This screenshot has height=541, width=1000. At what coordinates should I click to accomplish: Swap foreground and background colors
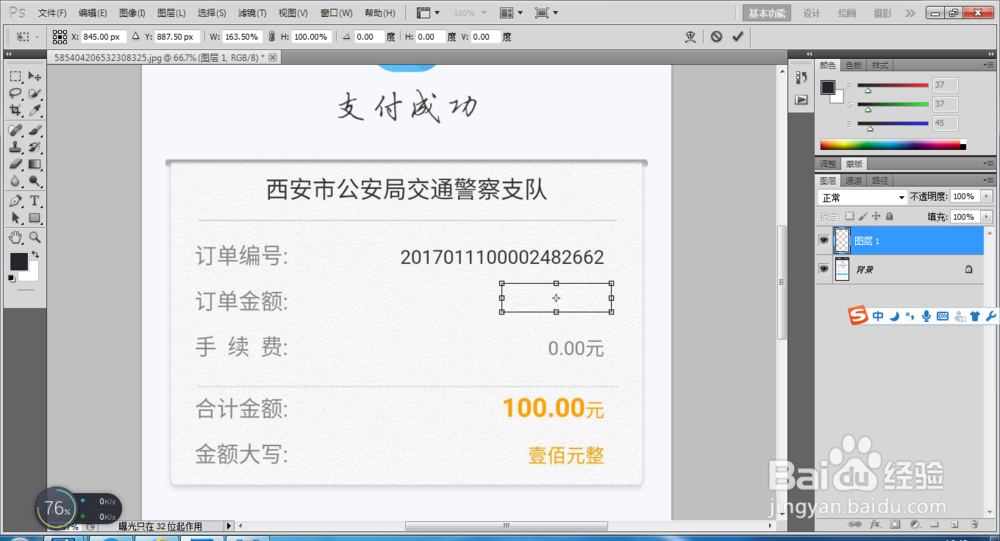coord(35,255)
